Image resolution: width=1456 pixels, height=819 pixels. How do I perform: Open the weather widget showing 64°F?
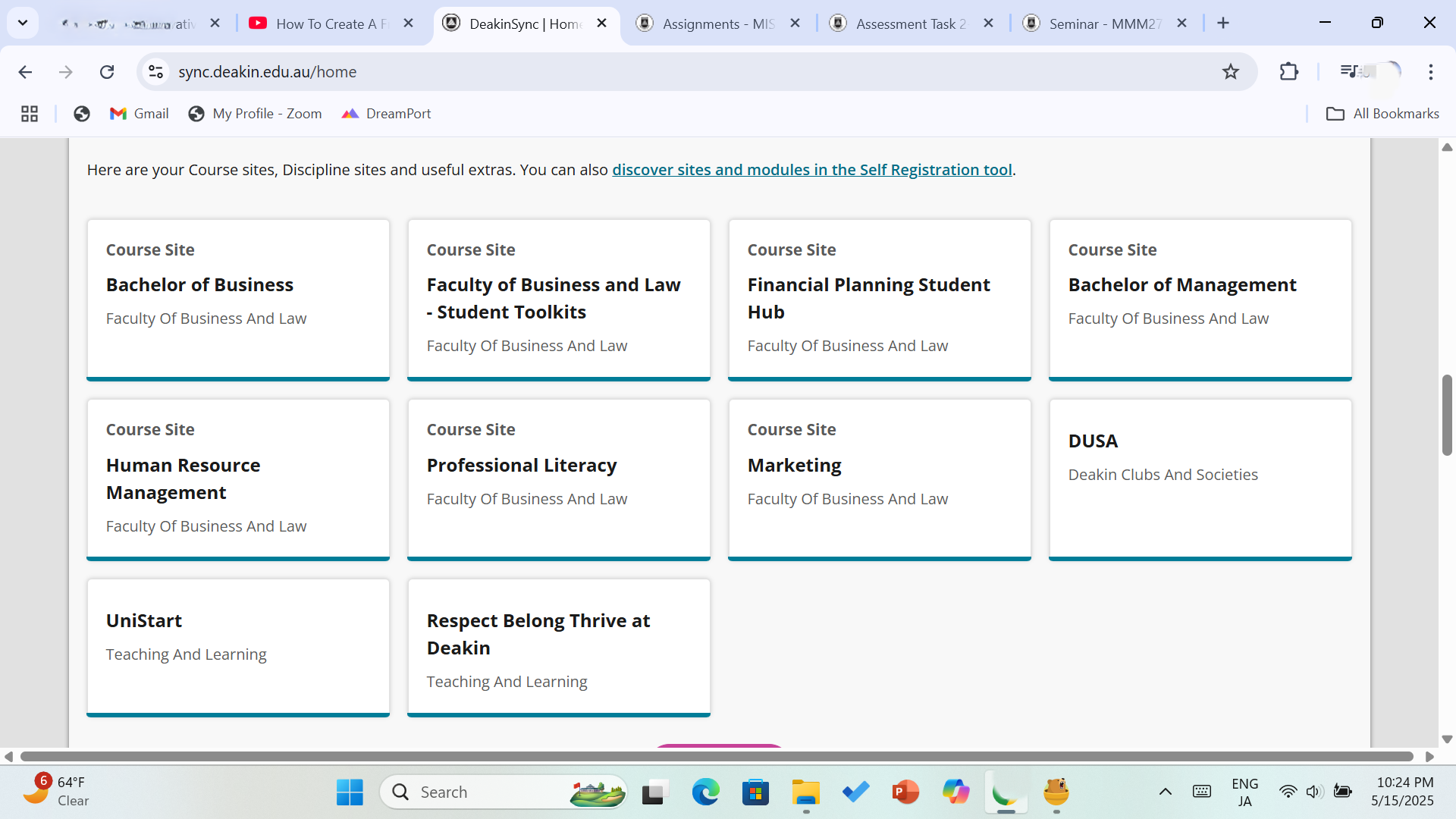click(x=57, y=792)
